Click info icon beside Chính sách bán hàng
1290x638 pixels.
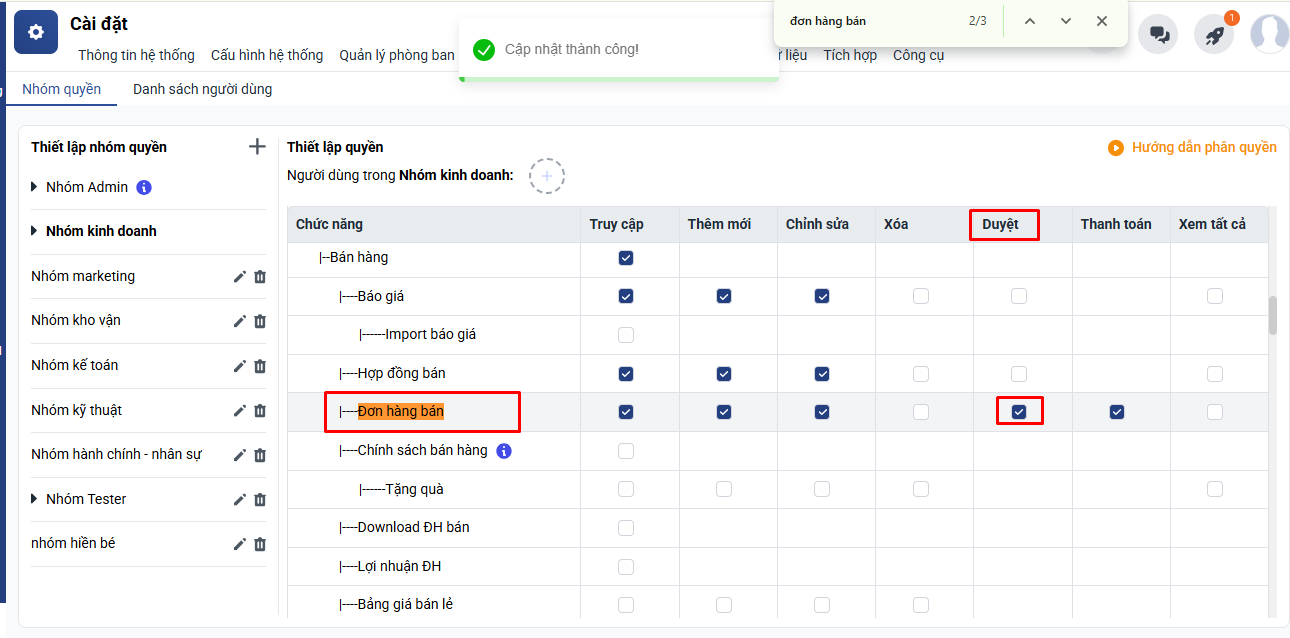(504, 451)
